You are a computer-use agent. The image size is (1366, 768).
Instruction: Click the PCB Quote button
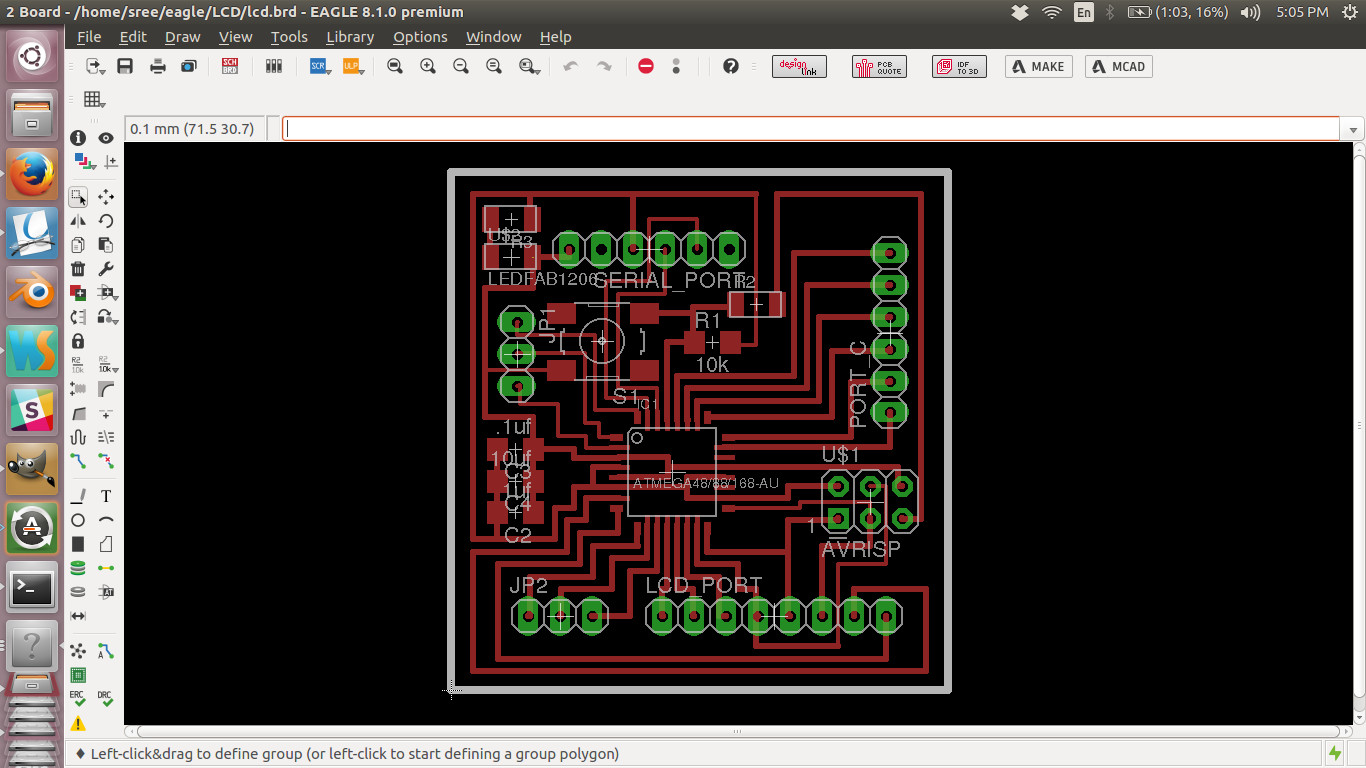879,66
